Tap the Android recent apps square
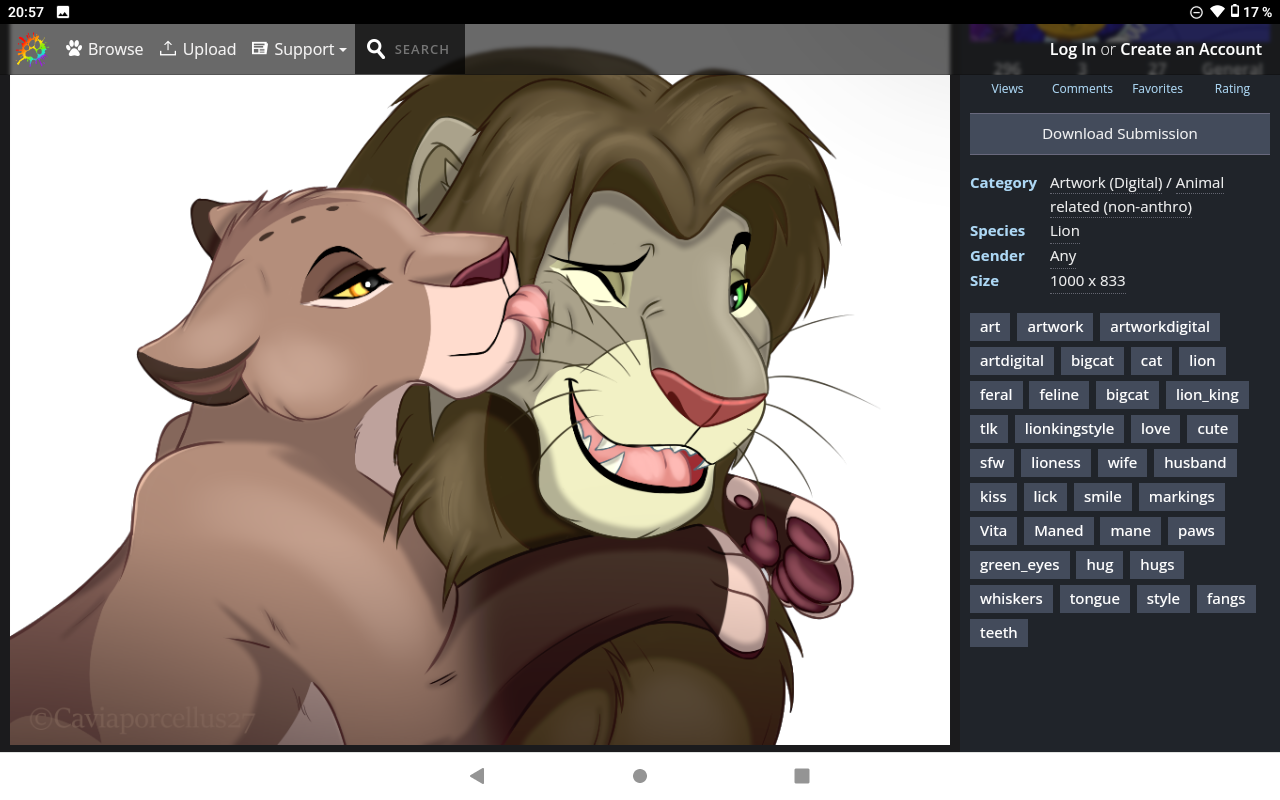The image size is (1280, 800). (x=802, y=776)
